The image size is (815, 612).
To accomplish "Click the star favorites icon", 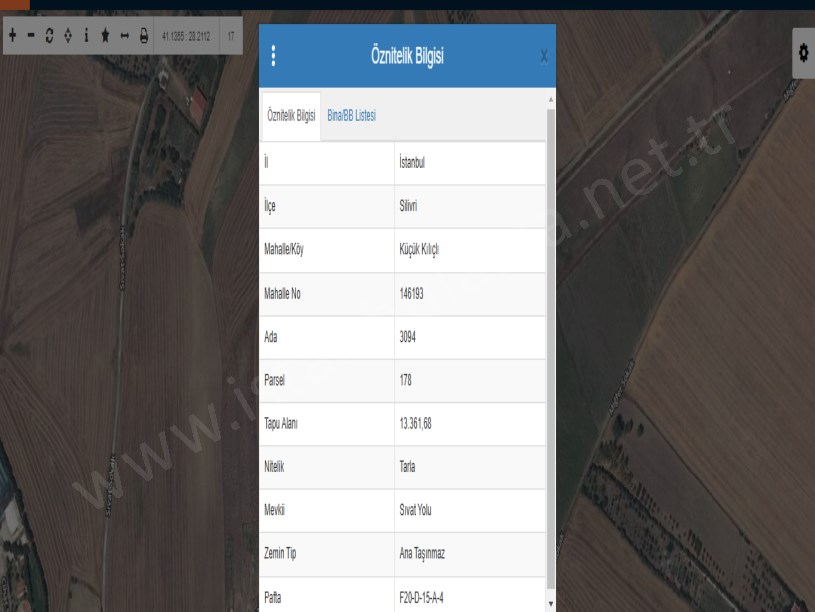I will tap(106, 35).
